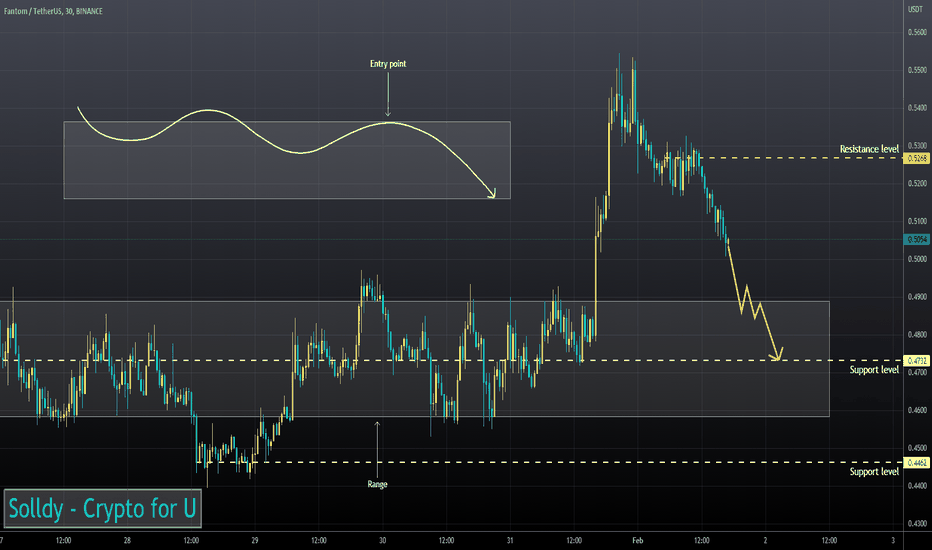The height and width of the screenshot is (550, 932).
Task: Click the 0.5300 price axis label
Action: pyautogui.click(x=917, y=146)
